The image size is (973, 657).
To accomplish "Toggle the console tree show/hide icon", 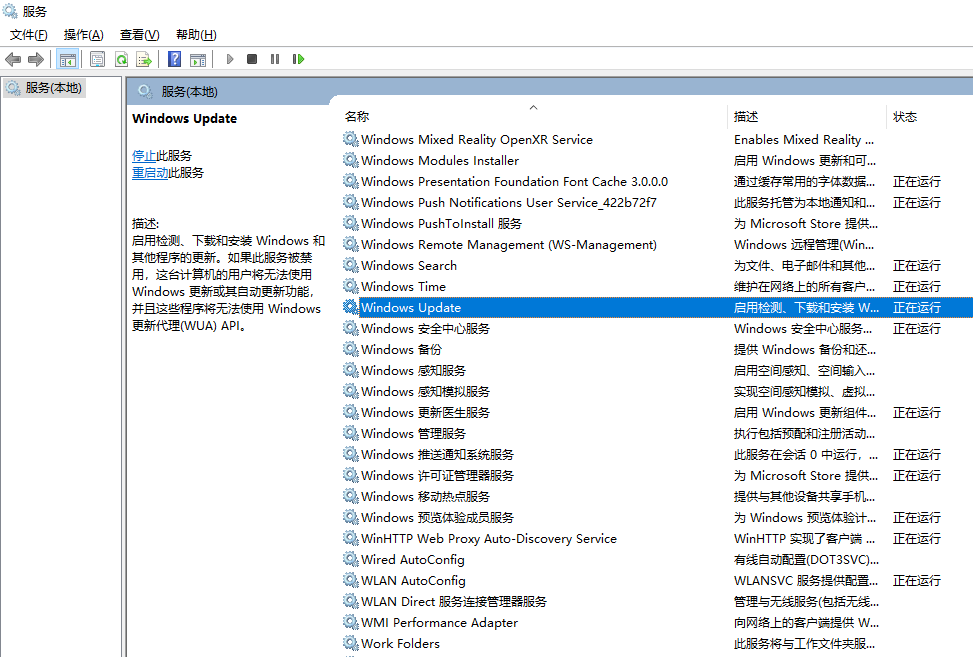I will click(67, 60).
